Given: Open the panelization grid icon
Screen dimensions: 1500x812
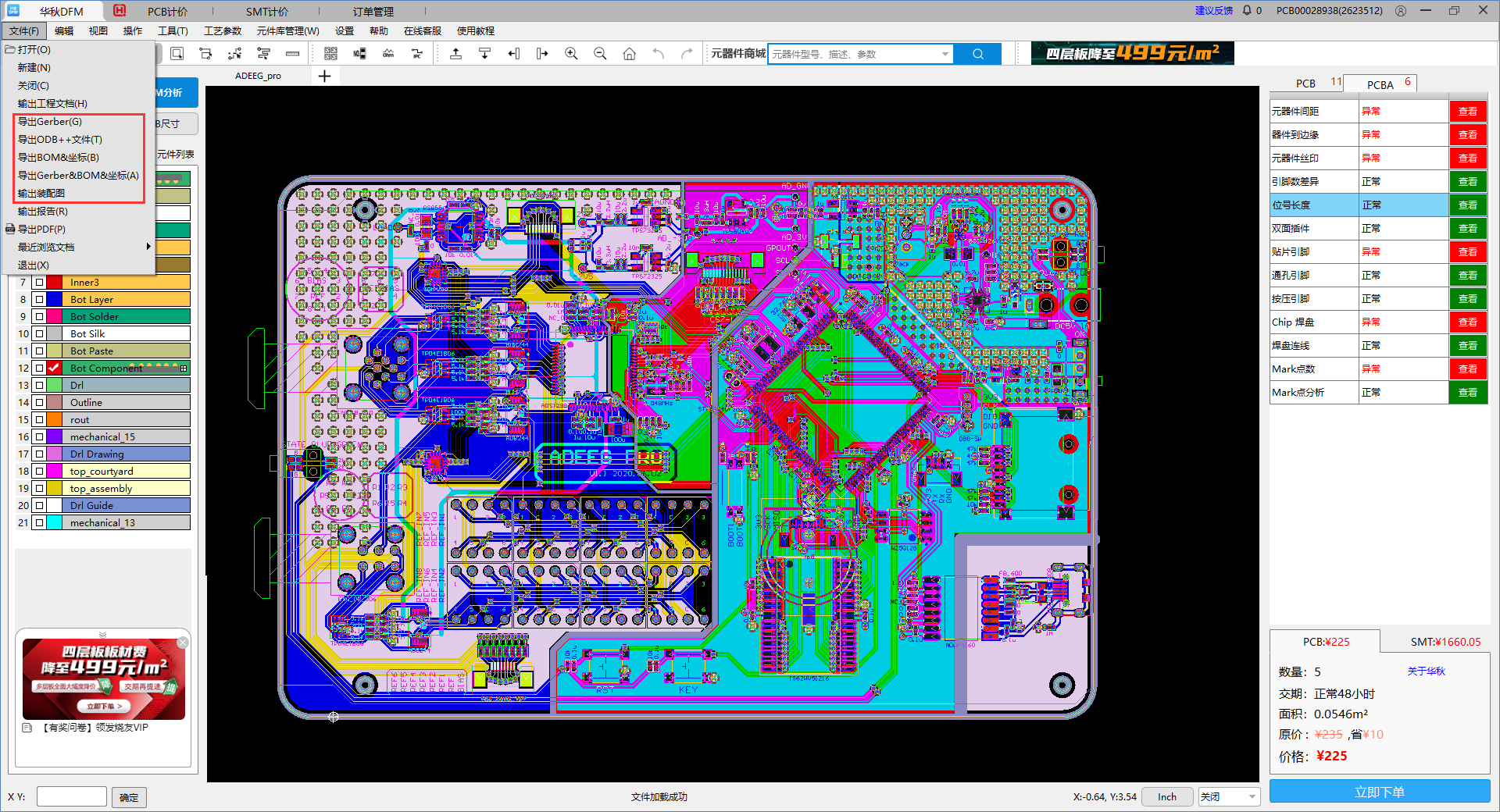Looking at the screenshot, I should 331,54.
